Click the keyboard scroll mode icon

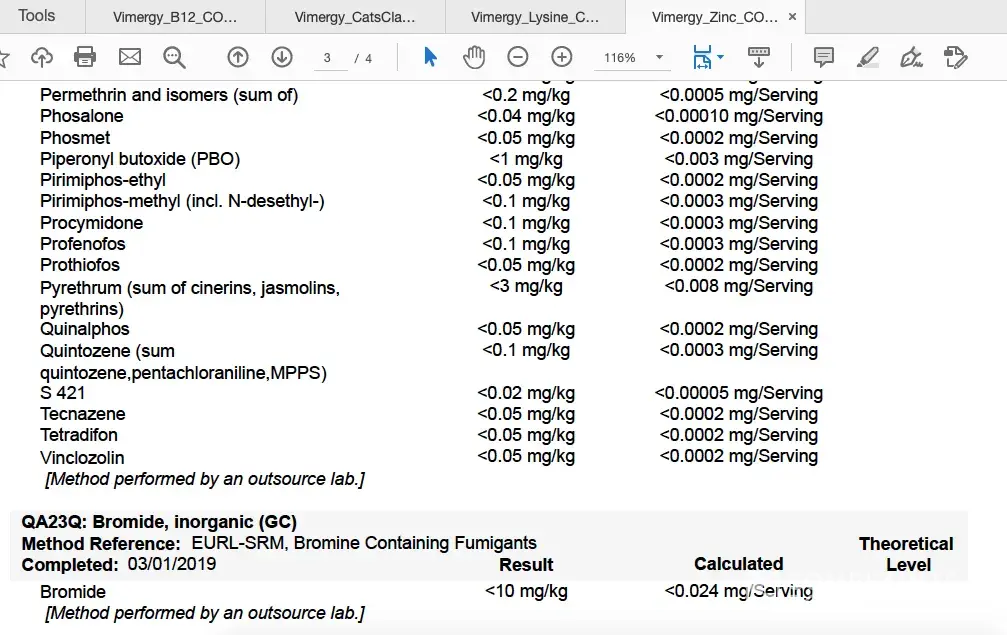point(759,57)
